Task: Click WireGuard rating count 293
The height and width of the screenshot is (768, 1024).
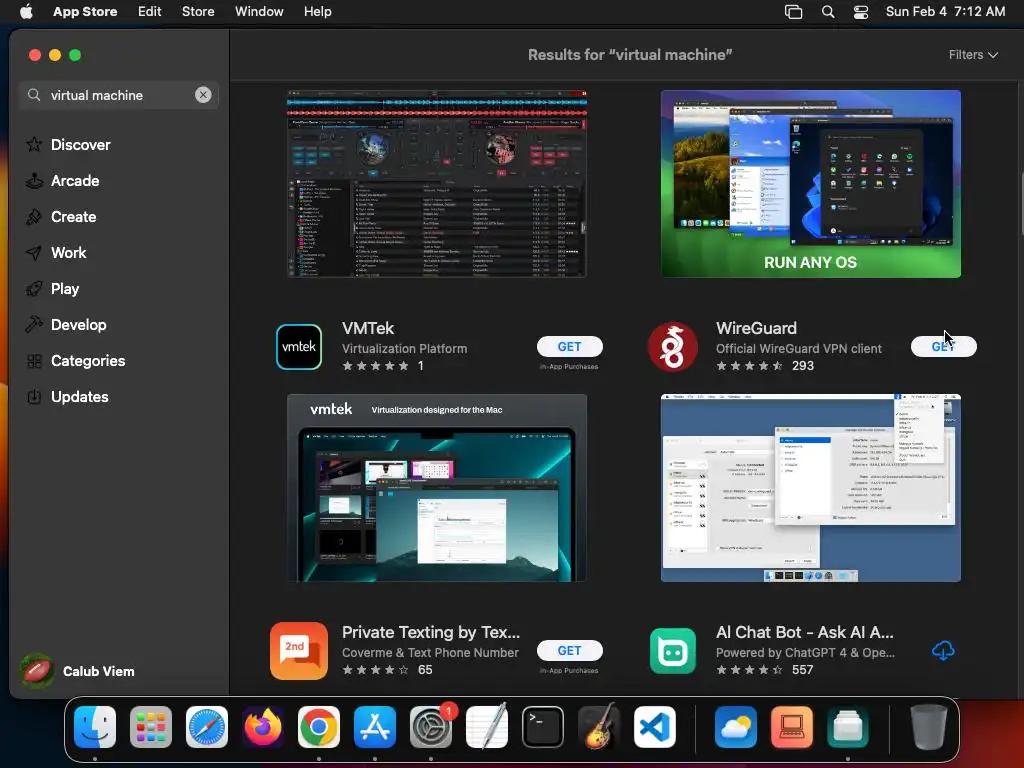Action: click(803, 366)
